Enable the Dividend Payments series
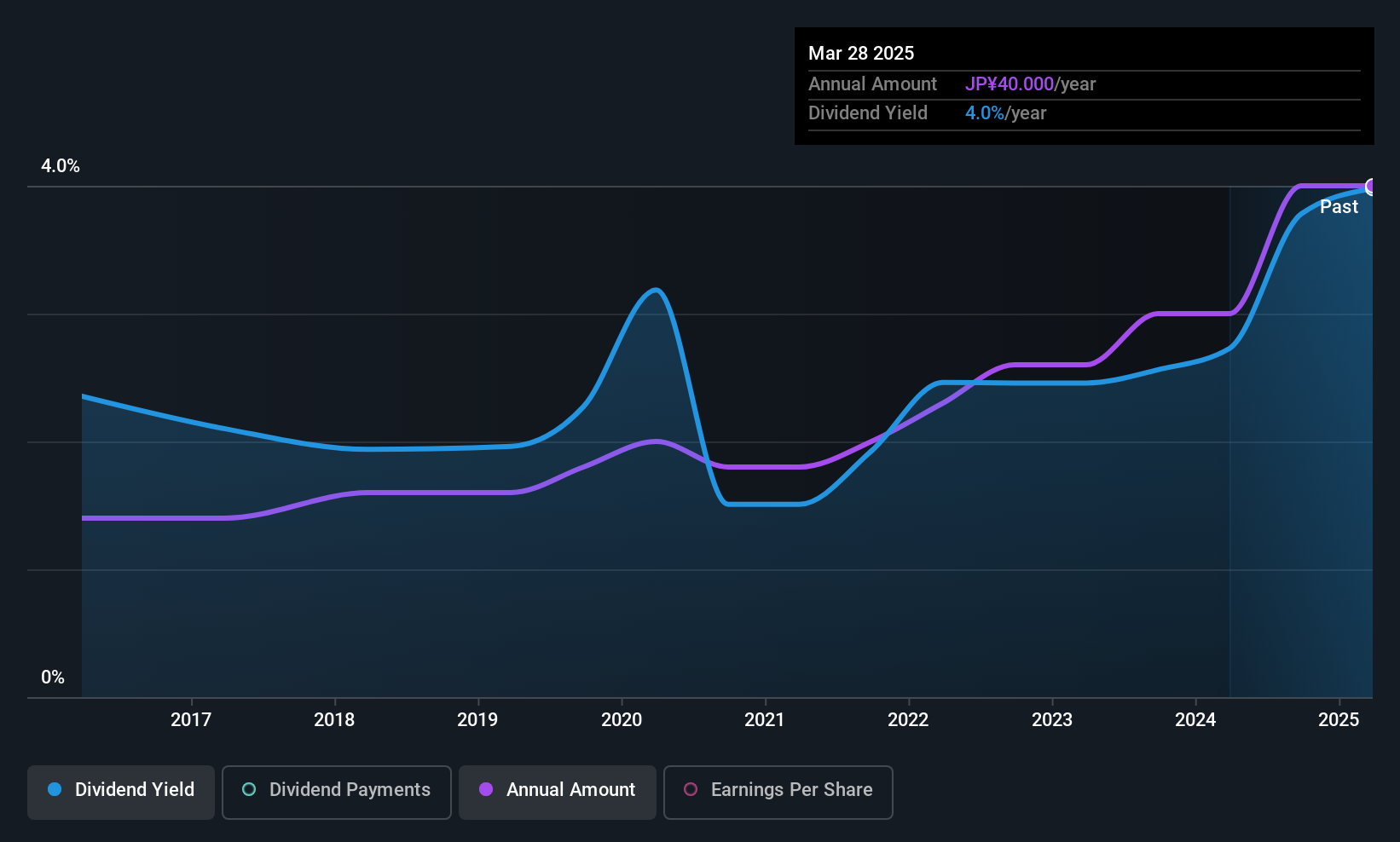 point(336,792)
